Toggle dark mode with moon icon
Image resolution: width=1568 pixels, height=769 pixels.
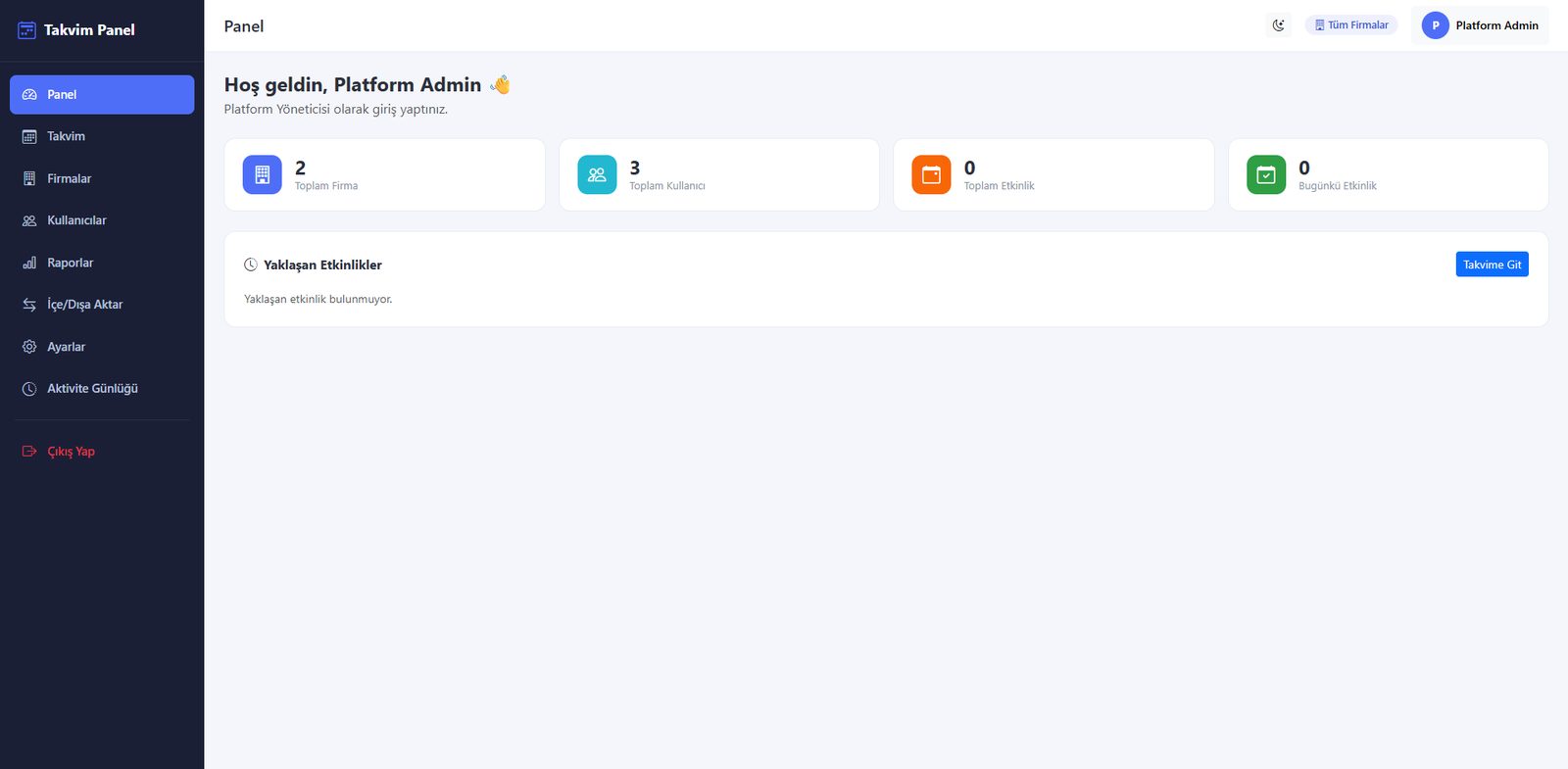(x=1279, y=25)
